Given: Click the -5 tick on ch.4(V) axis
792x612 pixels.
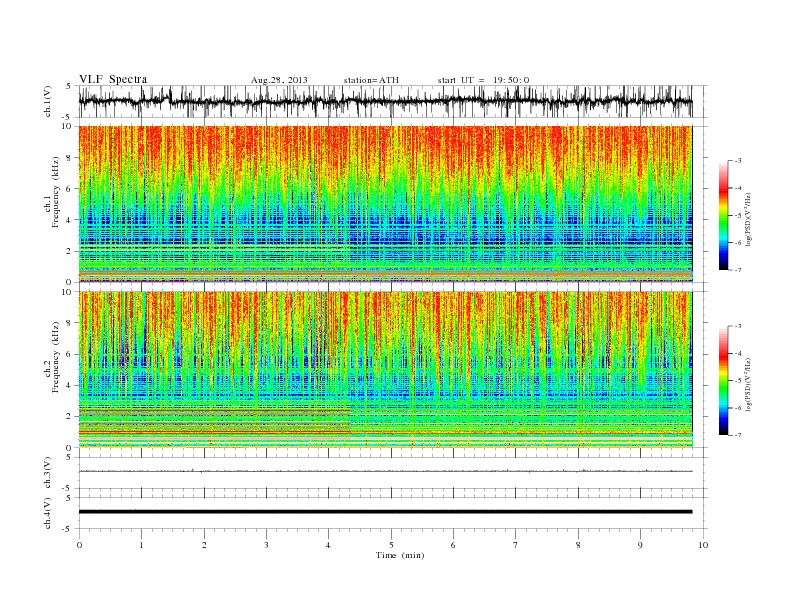Looking at the screenshot, I should (x=68, y=529).
